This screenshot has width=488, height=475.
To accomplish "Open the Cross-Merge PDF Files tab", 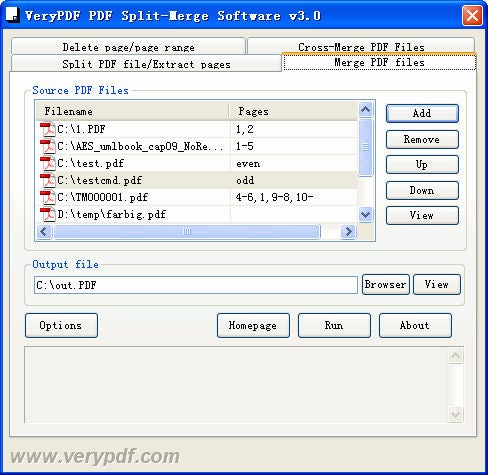I will click(361, 46).
